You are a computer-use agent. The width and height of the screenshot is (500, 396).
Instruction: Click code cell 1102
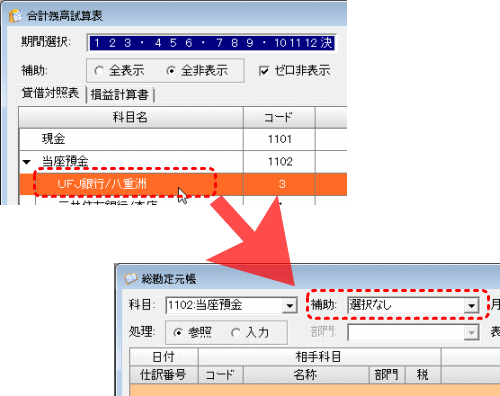click(279, 162)
